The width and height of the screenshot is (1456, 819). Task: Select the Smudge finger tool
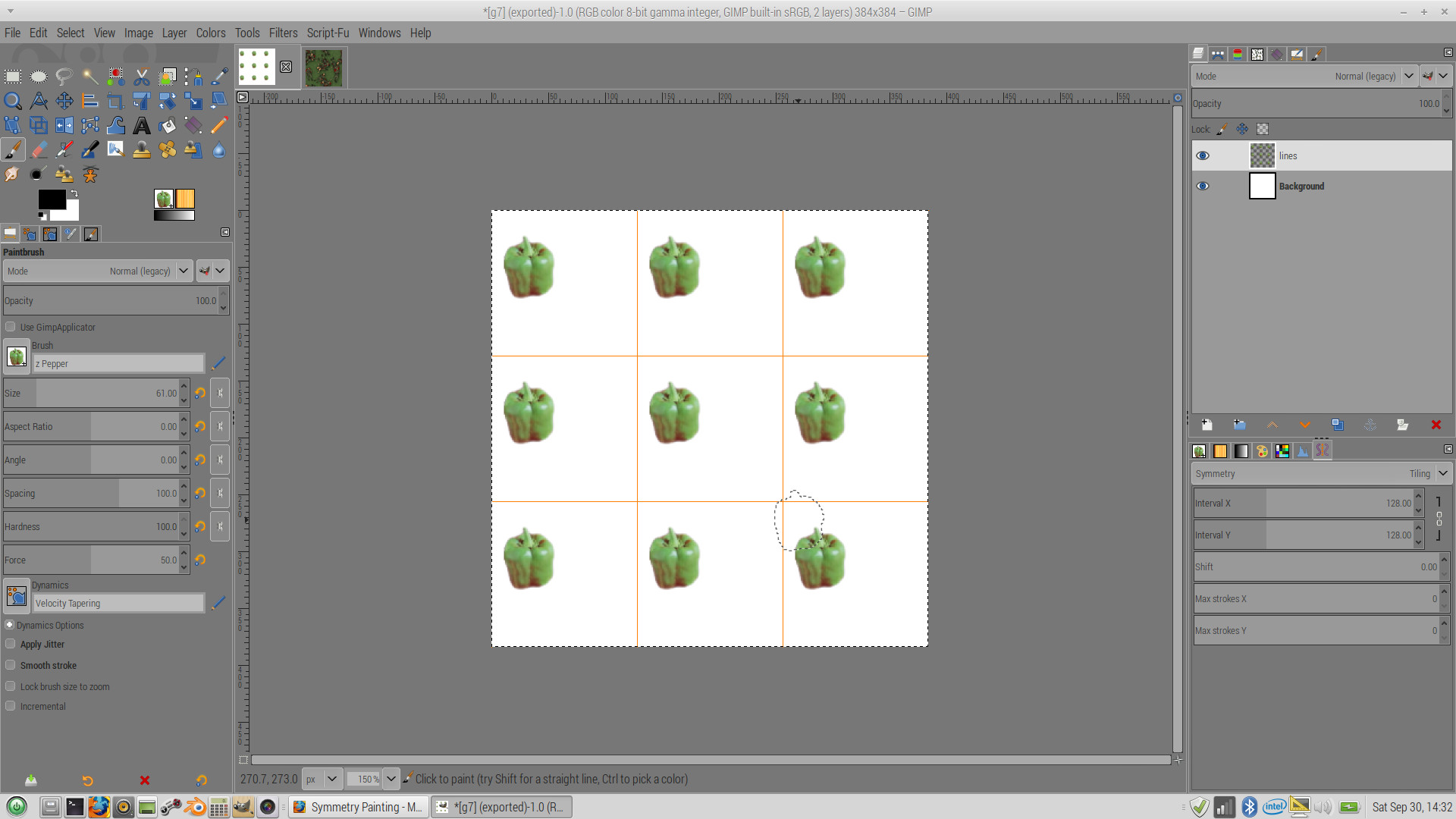tap(12, 174)
